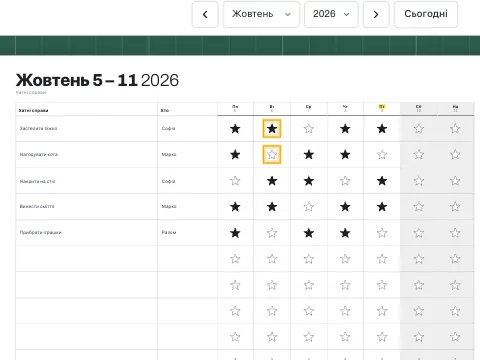Click the Чт day column header
Screen dimensions: 480x360
coord(345,109)
